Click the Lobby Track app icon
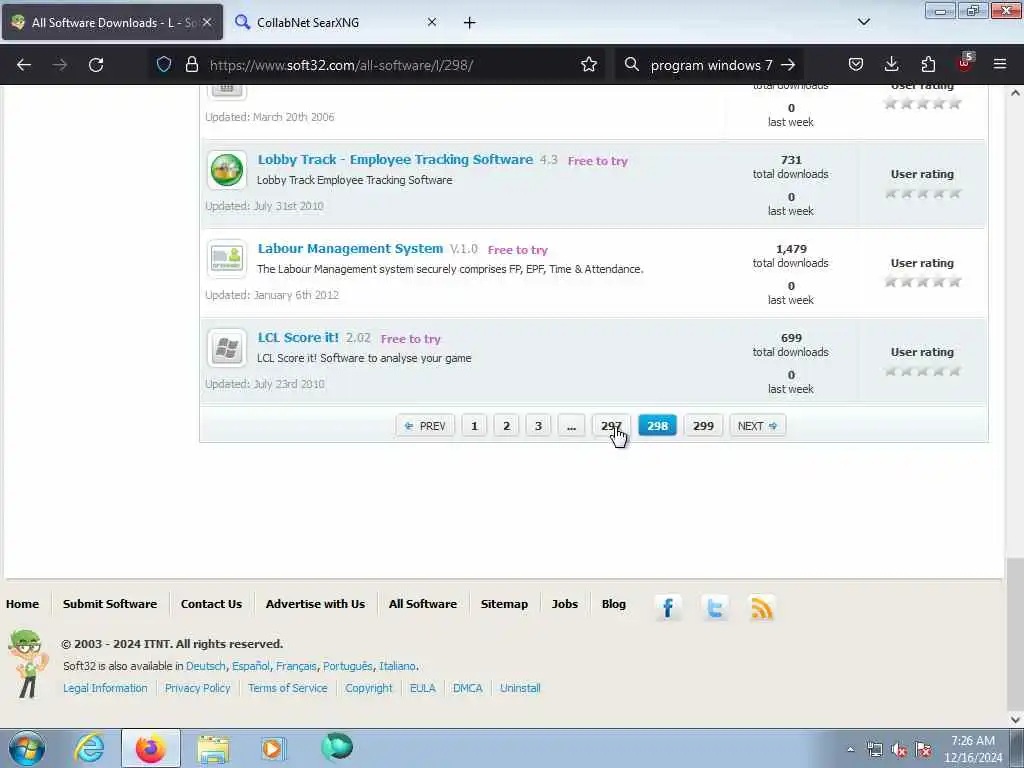 point(227,170)
